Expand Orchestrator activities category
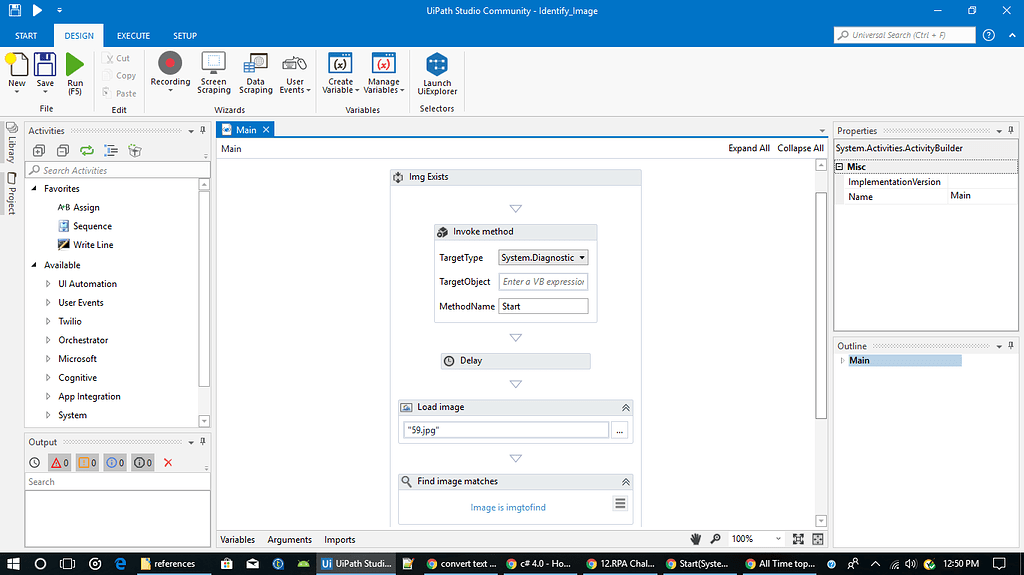 tap(48, 340)
